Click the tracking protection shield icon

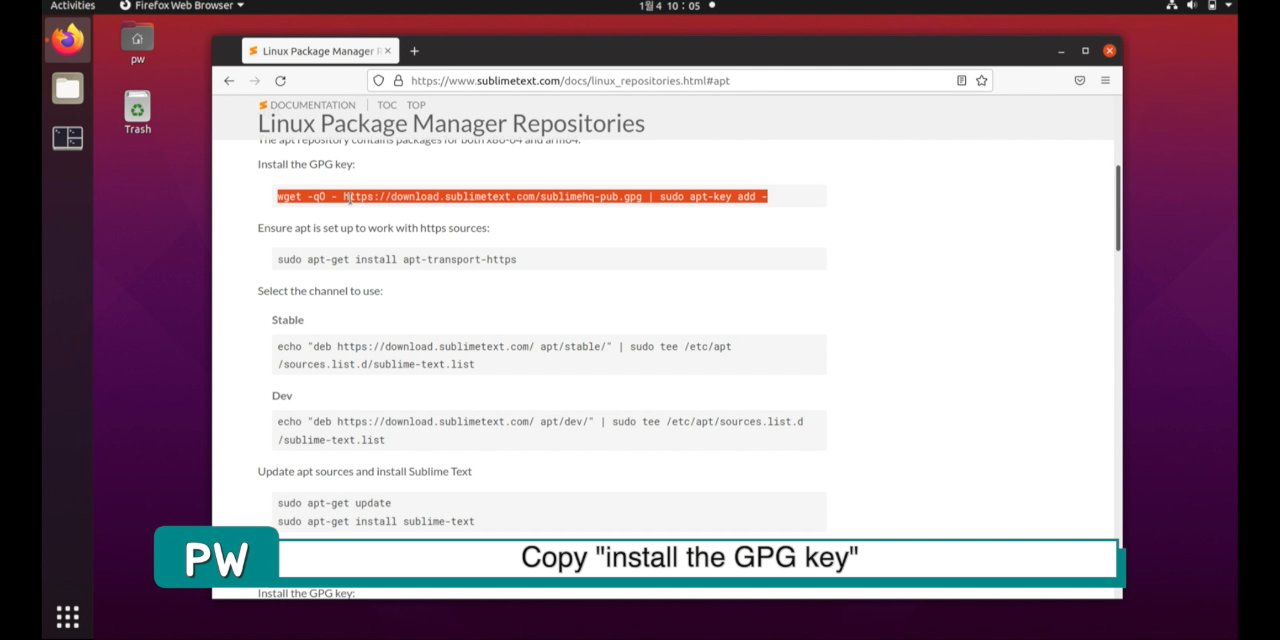(378, 81)
